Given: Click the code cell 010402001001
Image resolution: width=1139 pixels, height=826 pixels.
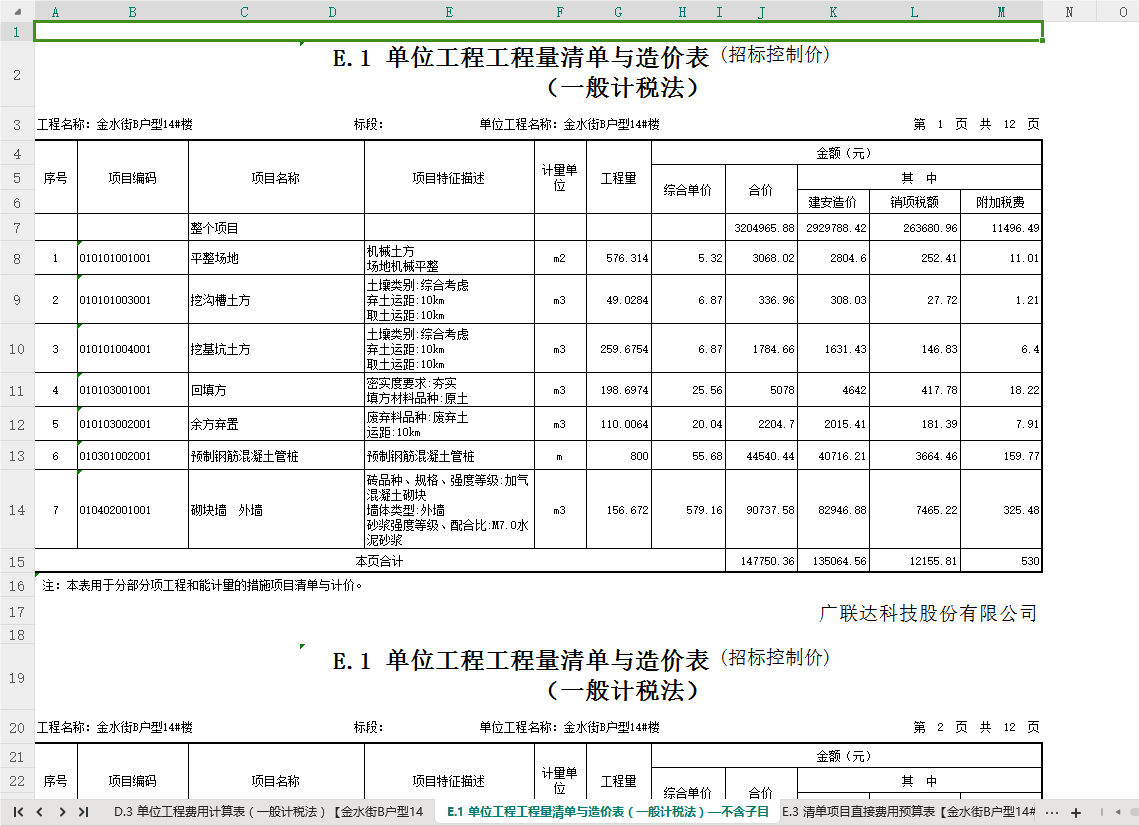Looking at the screenshot, I should coord(133,510).
